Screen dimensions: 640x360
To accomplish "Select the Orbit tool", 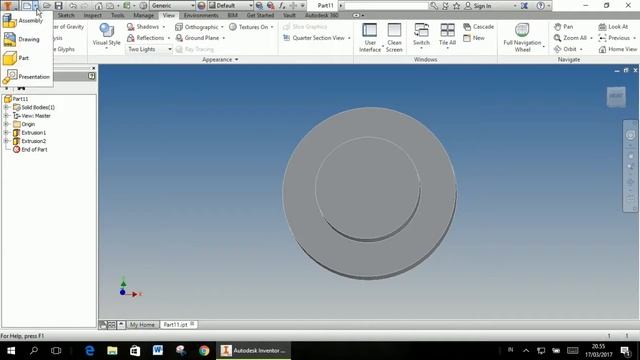I will click(x=565, y=49).
